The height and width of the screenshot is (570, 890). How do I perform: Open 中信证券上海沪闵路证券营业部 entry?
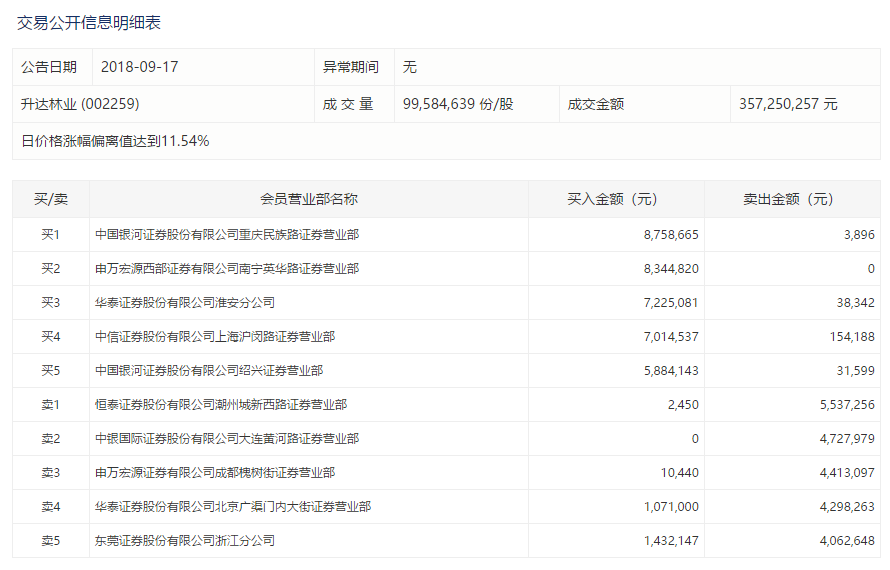pyautogui.click(x=214, y=337)
